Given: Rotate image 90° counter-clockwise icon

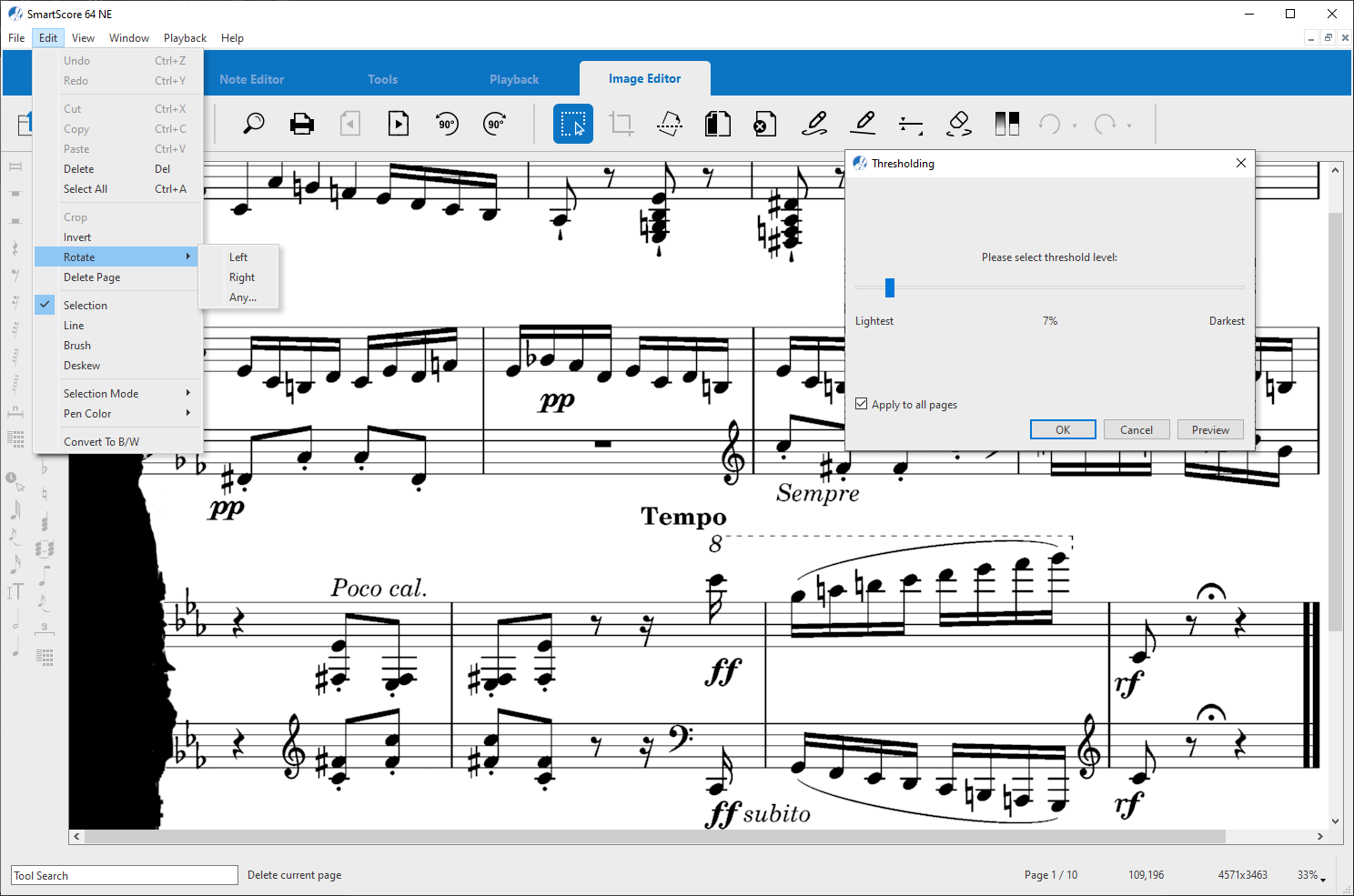Looking at the screenshot, I should pos(447,124).
